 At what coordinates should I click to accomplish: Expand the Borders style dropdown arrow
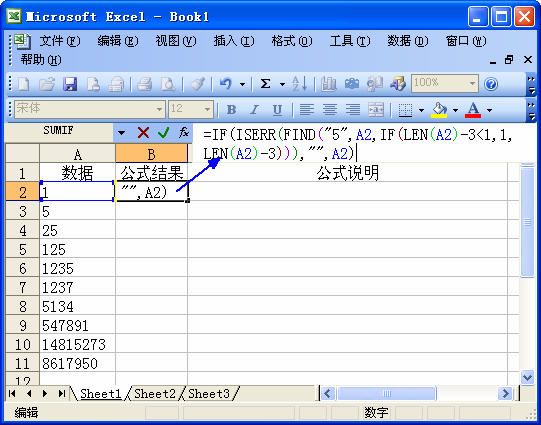(421, 110)
